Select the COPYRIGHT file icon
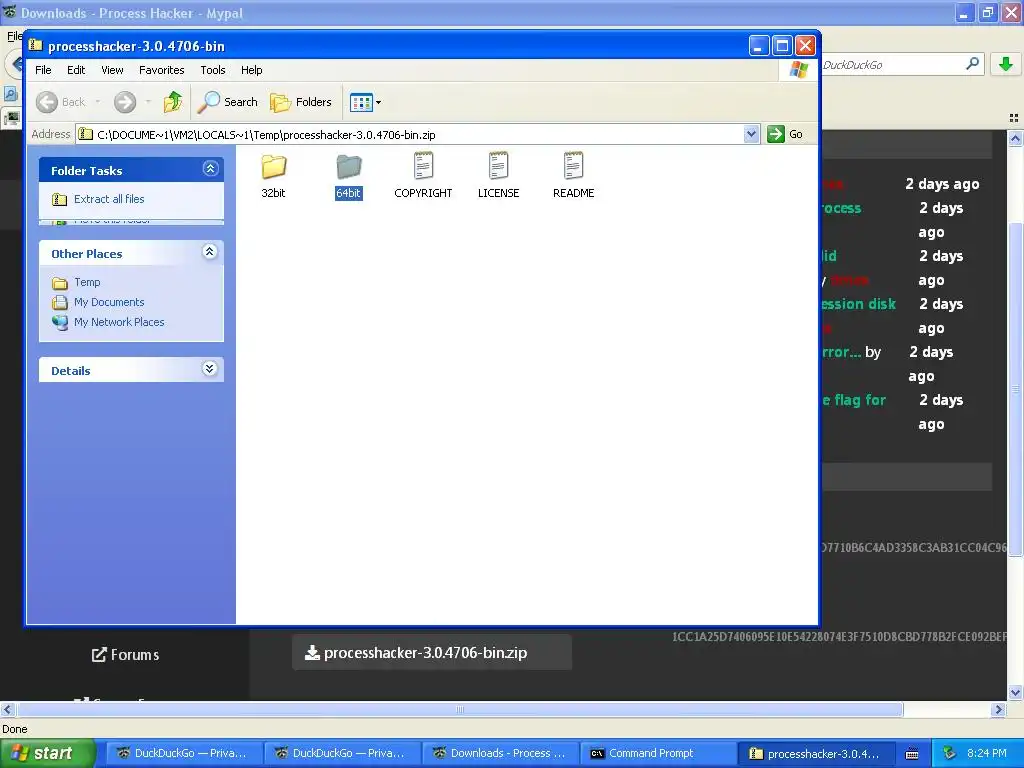 pos(423,166)
